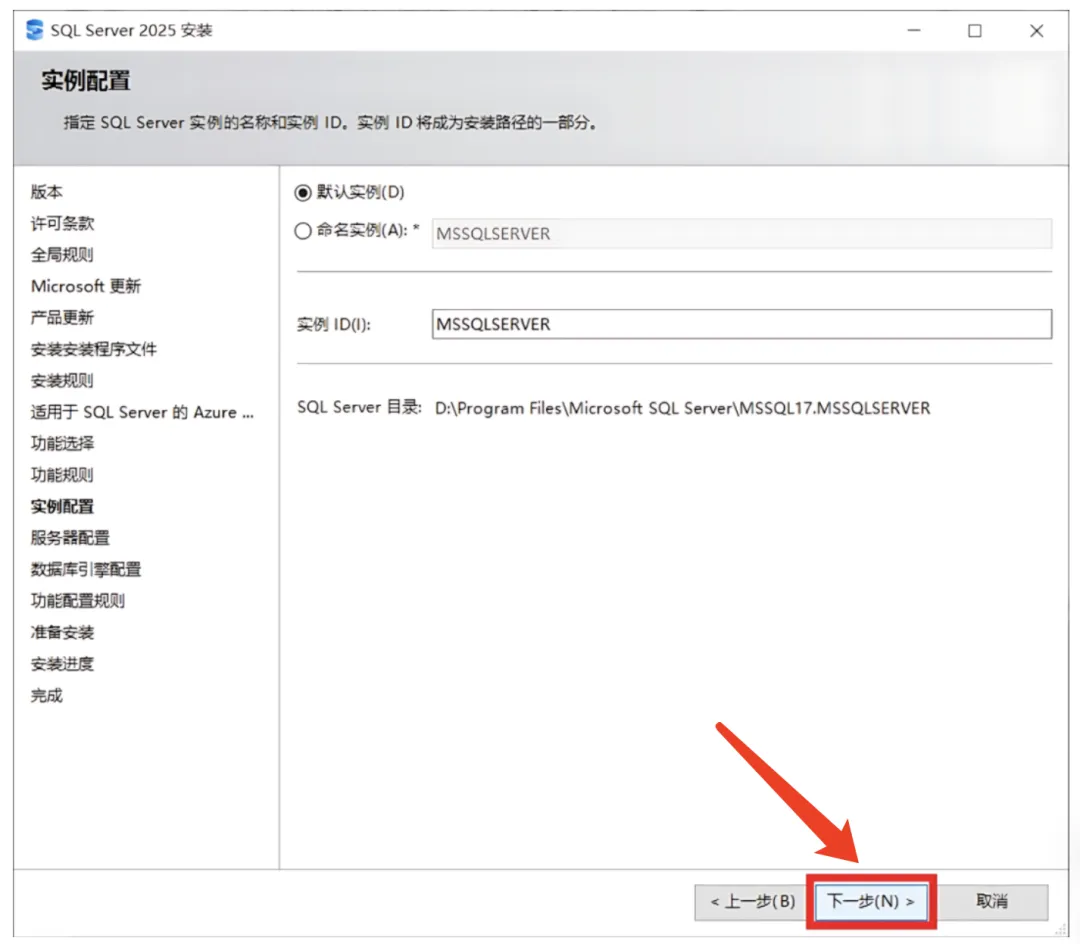
Task: Select 适用于 SQL Server 的 Azure step
Action: [143, 412]
